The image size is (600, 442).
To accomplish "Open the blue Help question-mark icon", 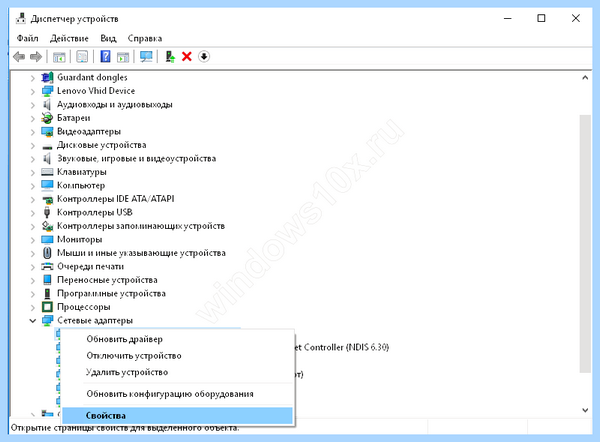I will tap(105, 57).
